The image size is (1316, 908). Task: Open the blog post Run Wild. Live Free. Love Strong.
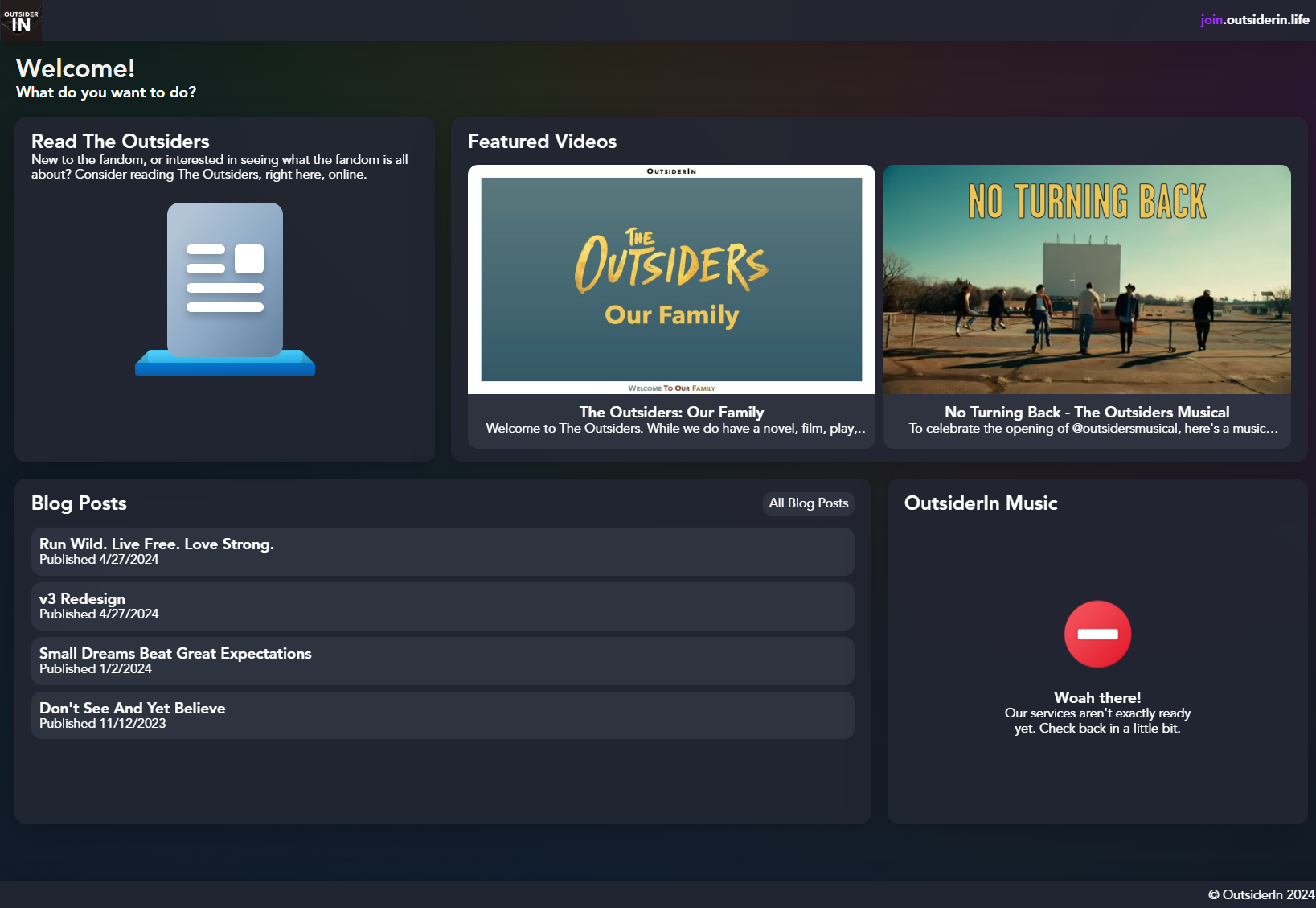tap(442, 551)
